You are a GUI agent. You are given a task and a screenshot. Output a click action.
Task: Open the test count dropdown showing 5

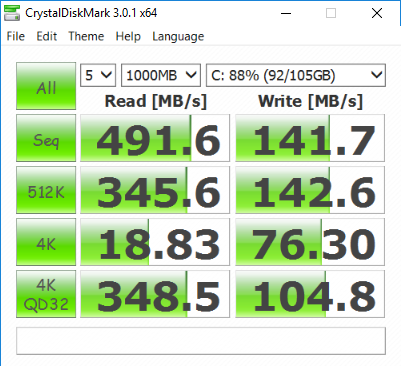point(98,75)
